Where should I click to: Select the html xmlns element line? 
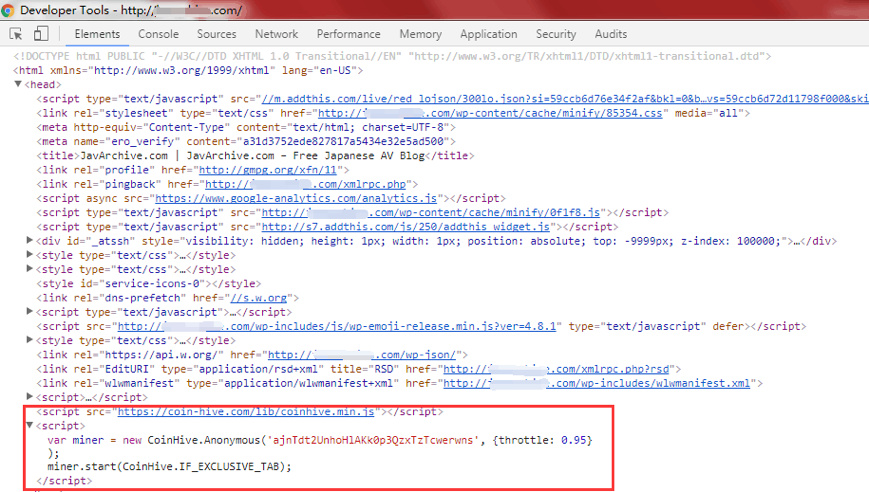point(188,70)
